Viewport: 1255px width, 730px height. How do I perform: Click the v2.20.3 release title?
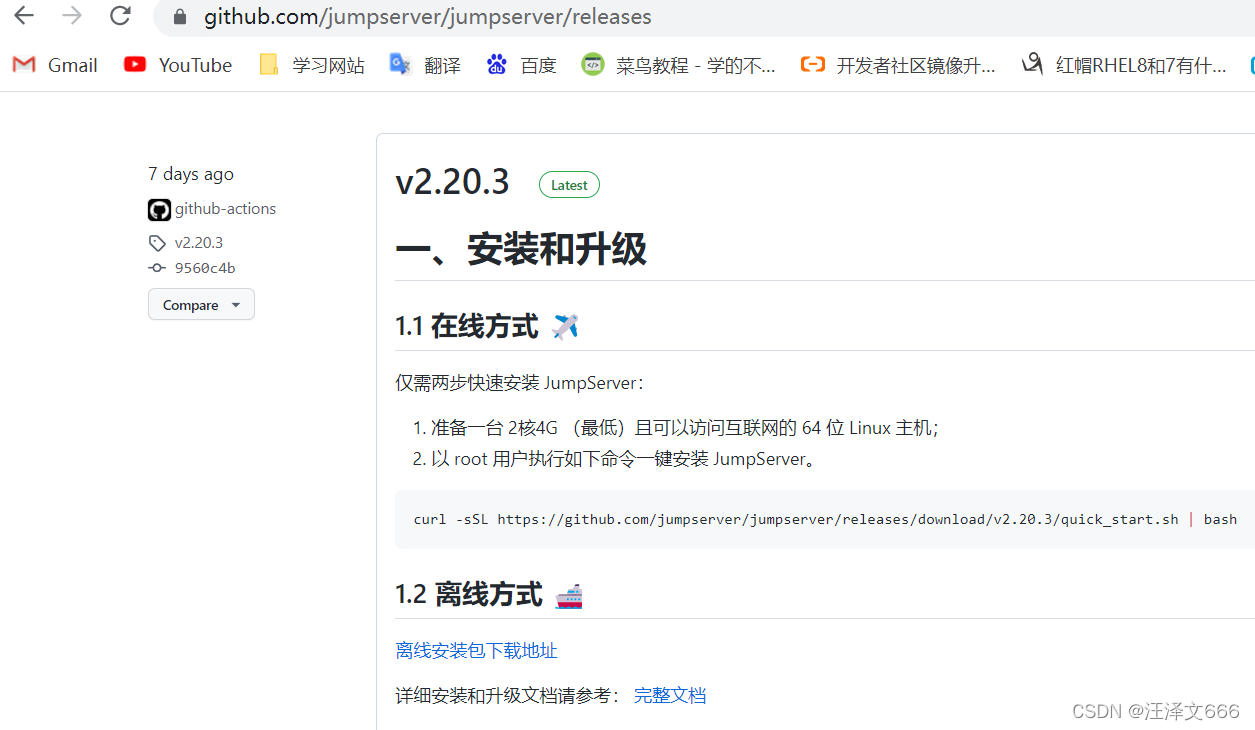coord(453,182)
